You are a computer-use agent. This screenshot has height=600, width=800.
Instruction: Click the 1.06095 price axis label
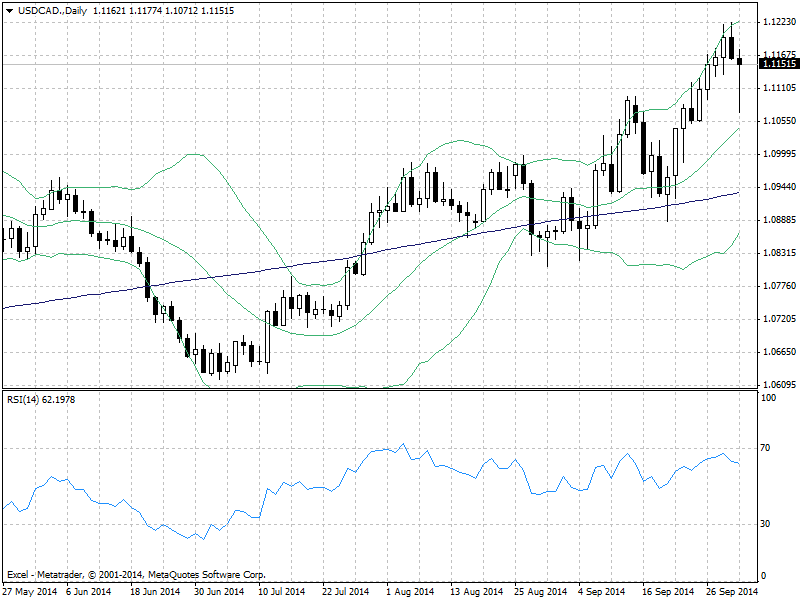point(779,384)
